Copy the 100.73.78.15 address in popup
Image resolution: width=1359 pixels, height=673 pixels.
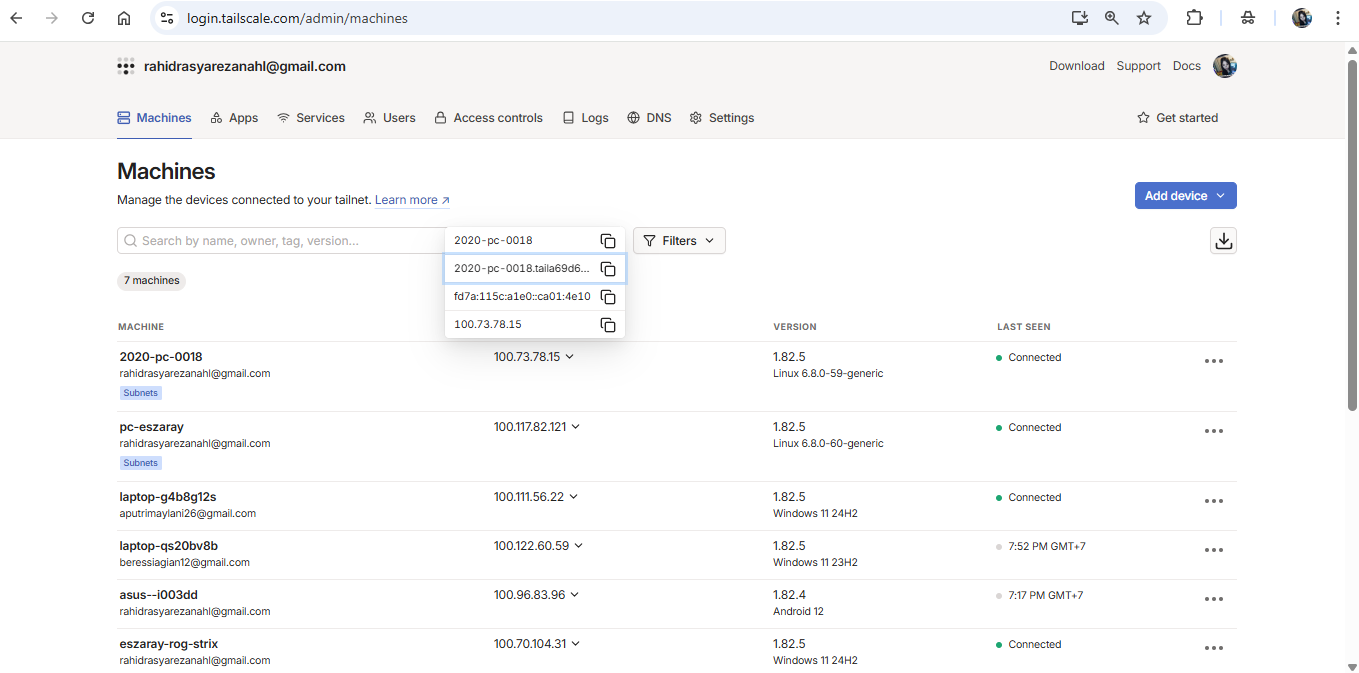[607, 325]
